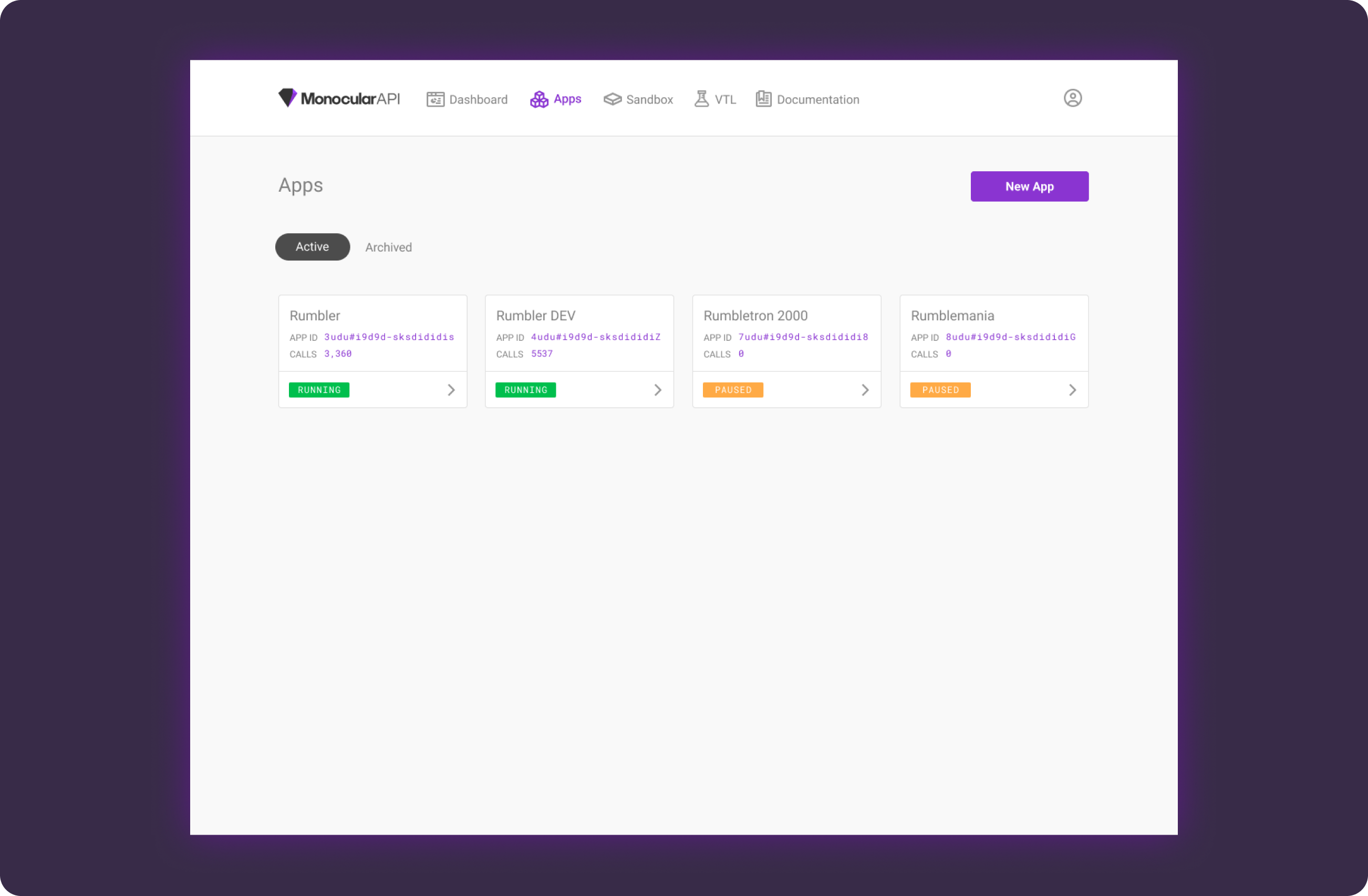Click the RUNNING badge on Rumbler
This screenshot has width=1368, height=896.
click(x=319, y=390)
